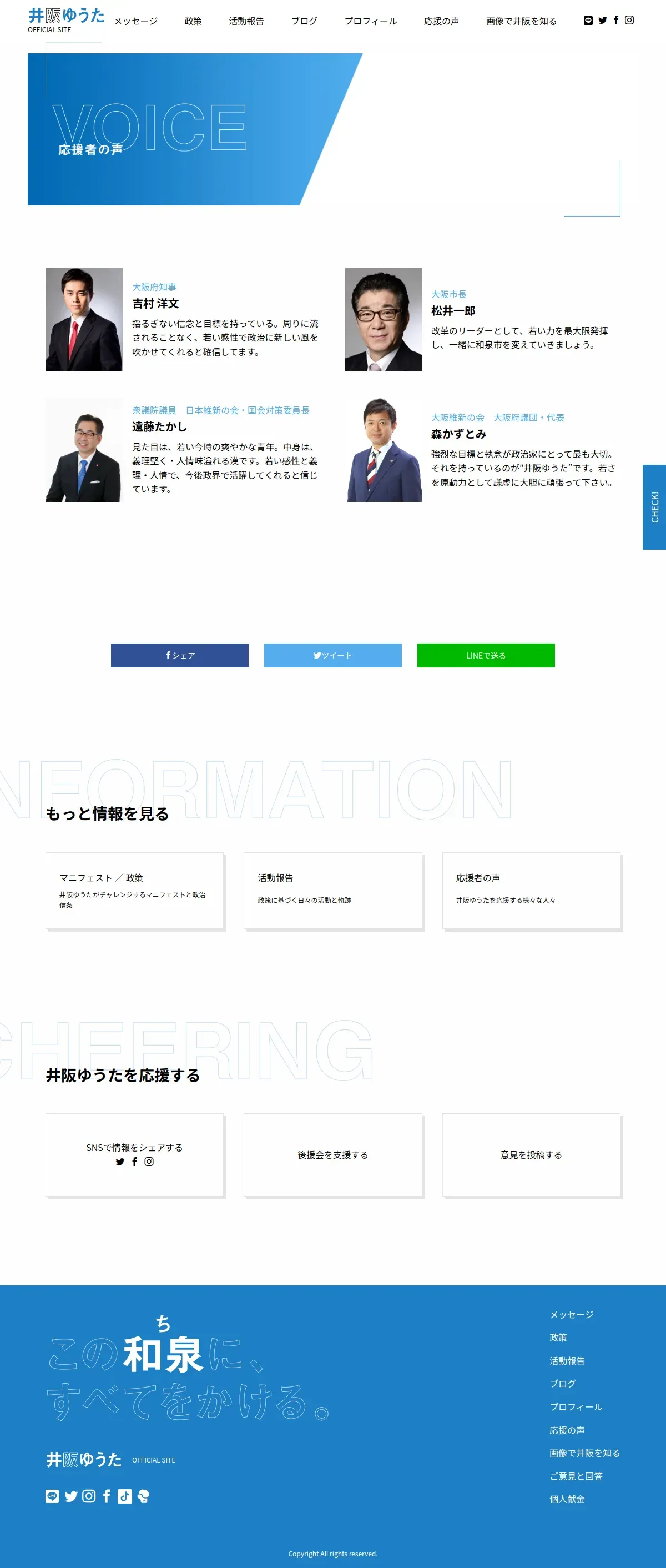Click the footer Twitter bird icon

click(x=71, y=1496)
